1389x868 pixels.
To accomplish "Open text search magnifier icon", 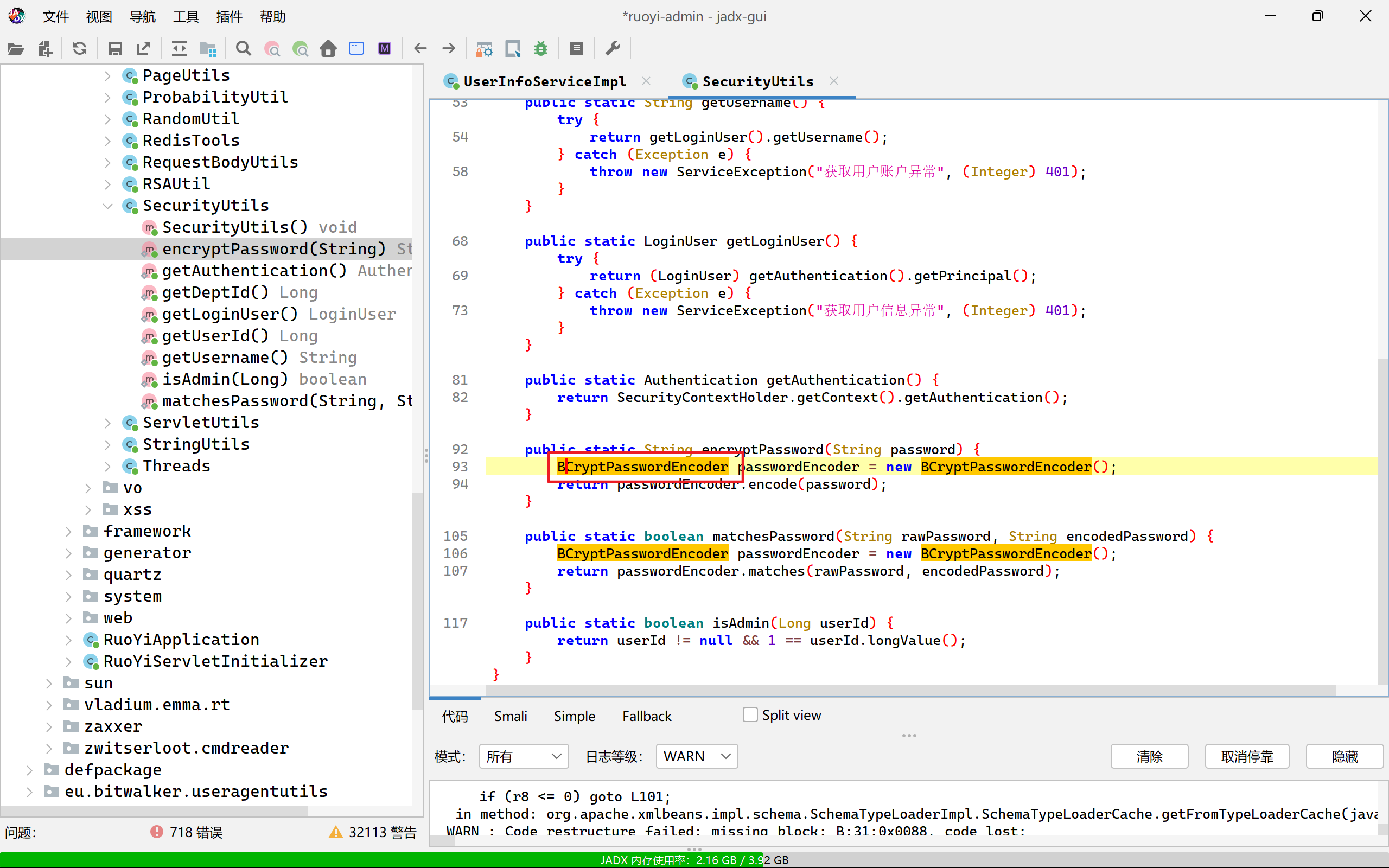I will coord(244,49).
